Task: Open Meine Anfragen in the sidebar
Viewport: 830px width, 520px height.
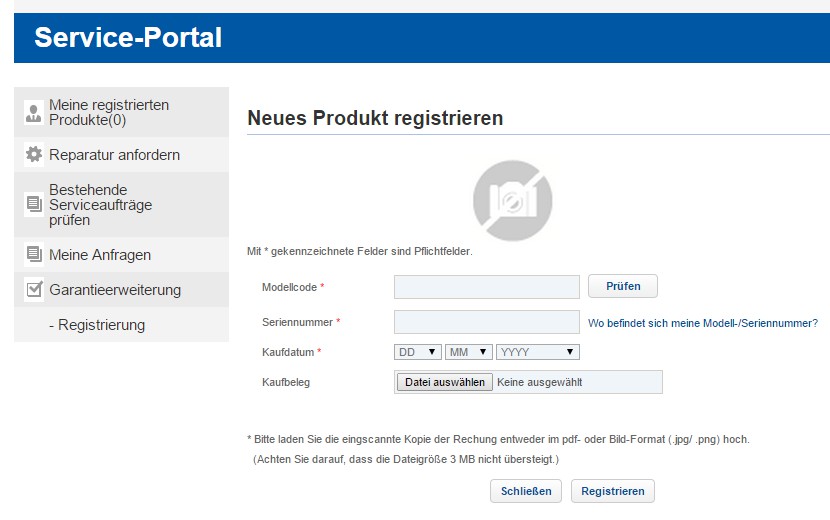Action: [100, 255]
